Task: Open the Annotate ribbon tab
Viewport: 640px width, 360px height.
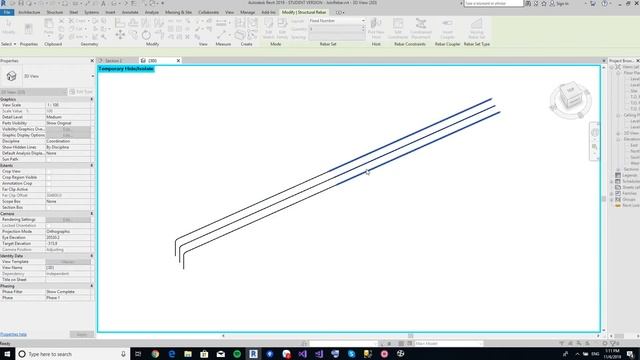Action: (x=130, y=12)
